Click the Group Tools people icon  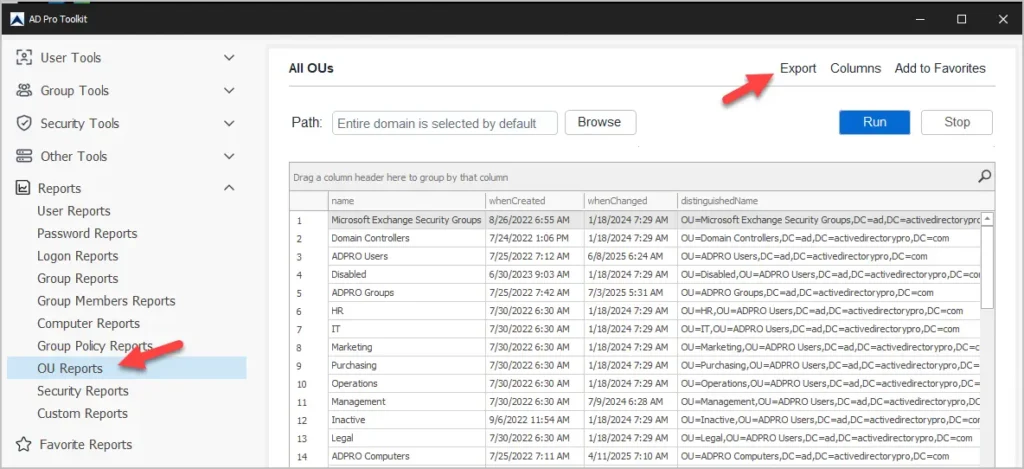24,90
